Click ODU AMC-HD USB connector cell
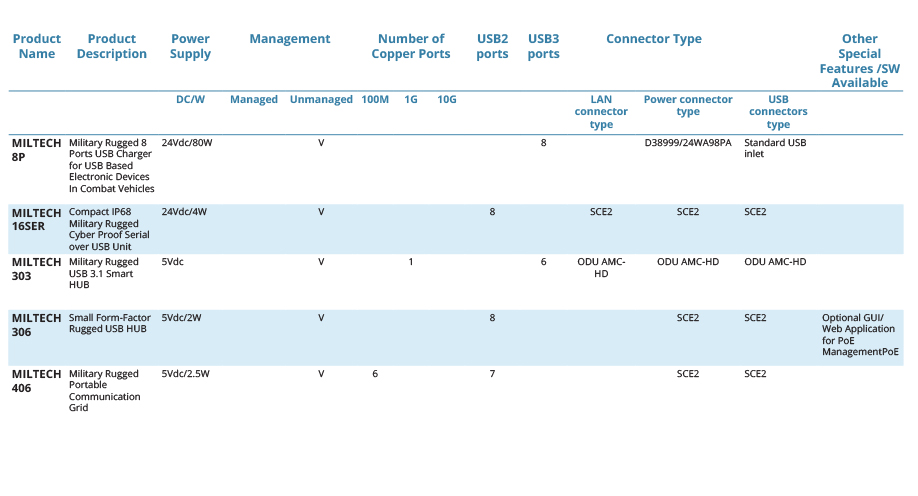 (775, 262)
